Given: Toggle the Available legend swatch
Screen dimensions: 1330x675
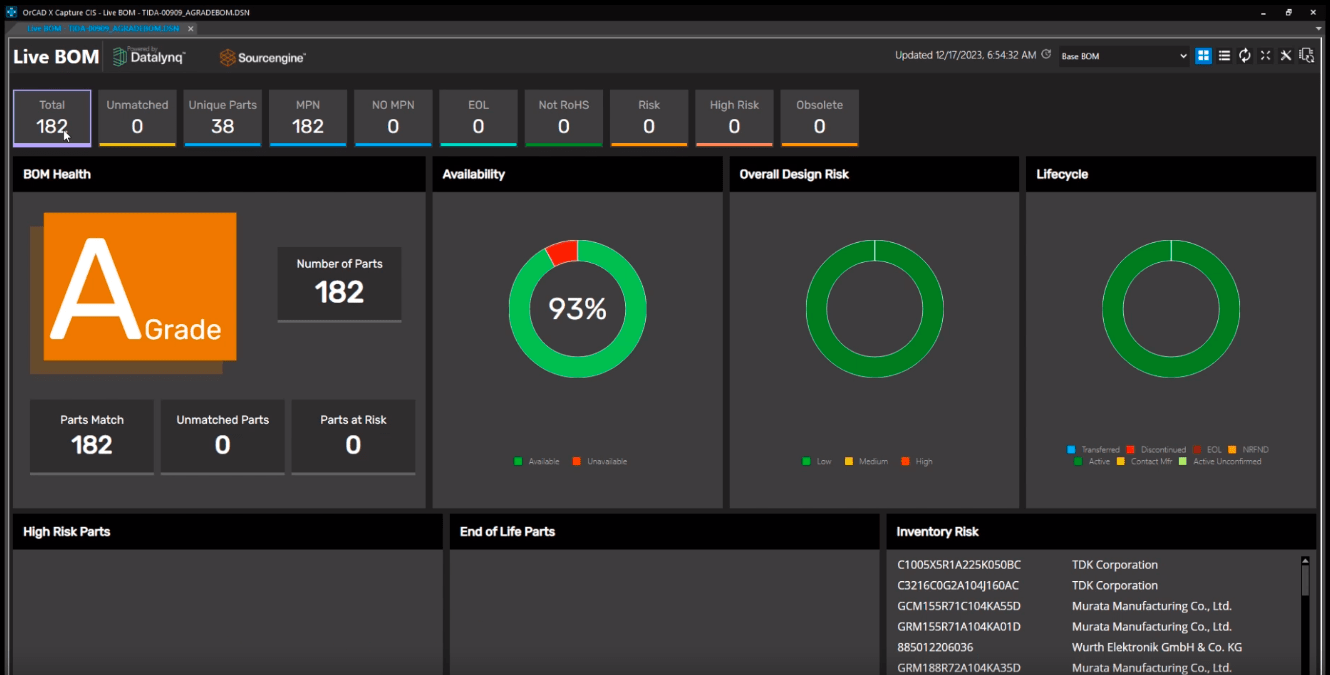Looking at the screenshot, I should click(518, 461).
